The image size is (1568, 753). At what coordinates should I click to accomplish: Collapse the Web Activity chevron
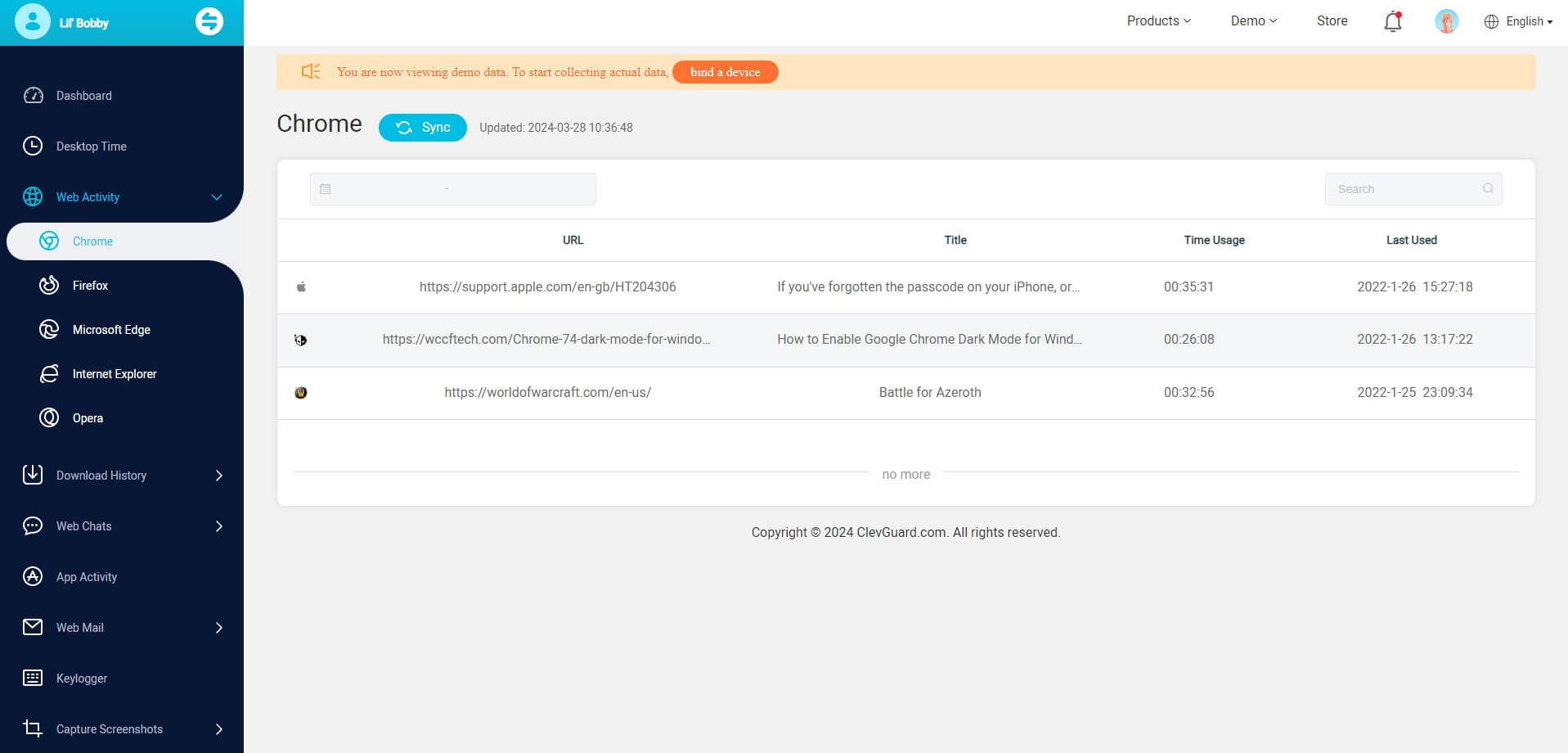217,197
